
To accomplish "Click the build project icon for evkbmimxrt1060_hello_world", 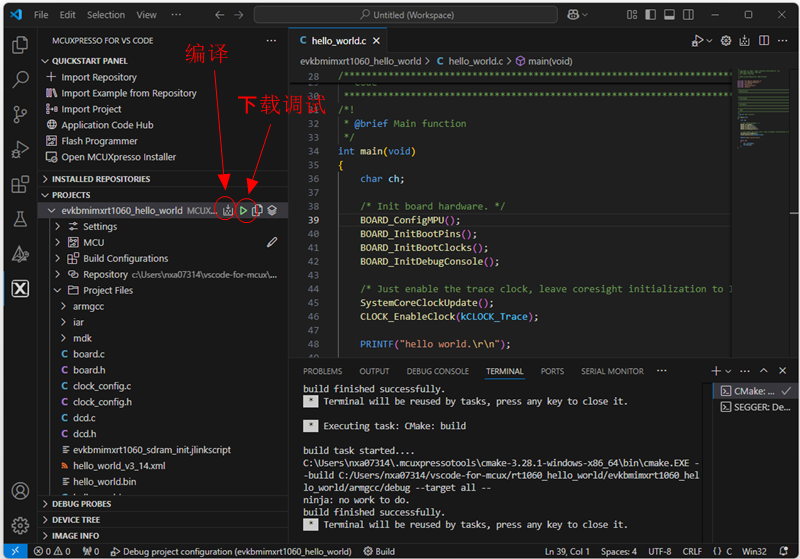I will (228, 211).
